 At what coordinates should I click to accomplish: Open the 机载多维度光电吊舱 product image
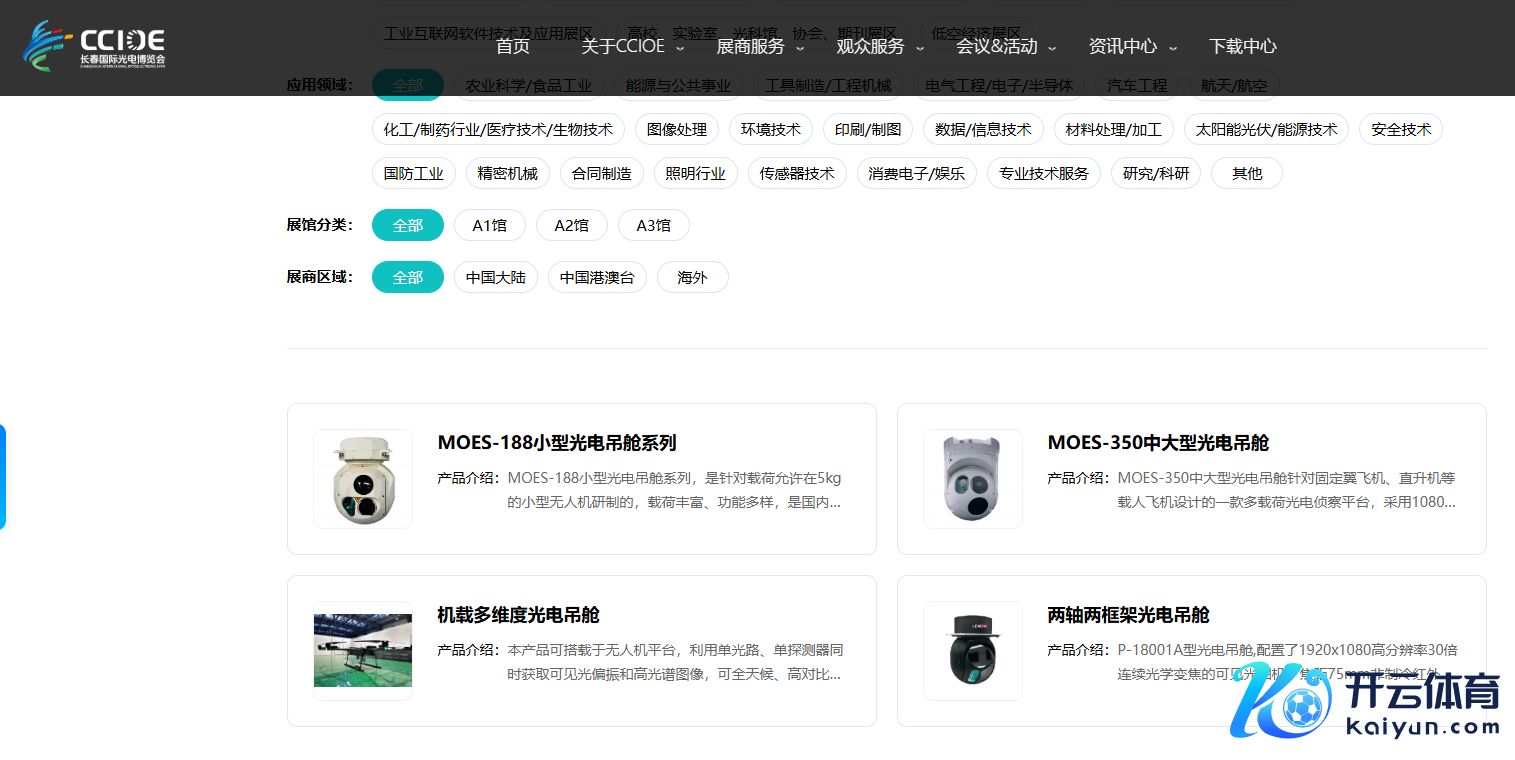[x=362, y=650]
